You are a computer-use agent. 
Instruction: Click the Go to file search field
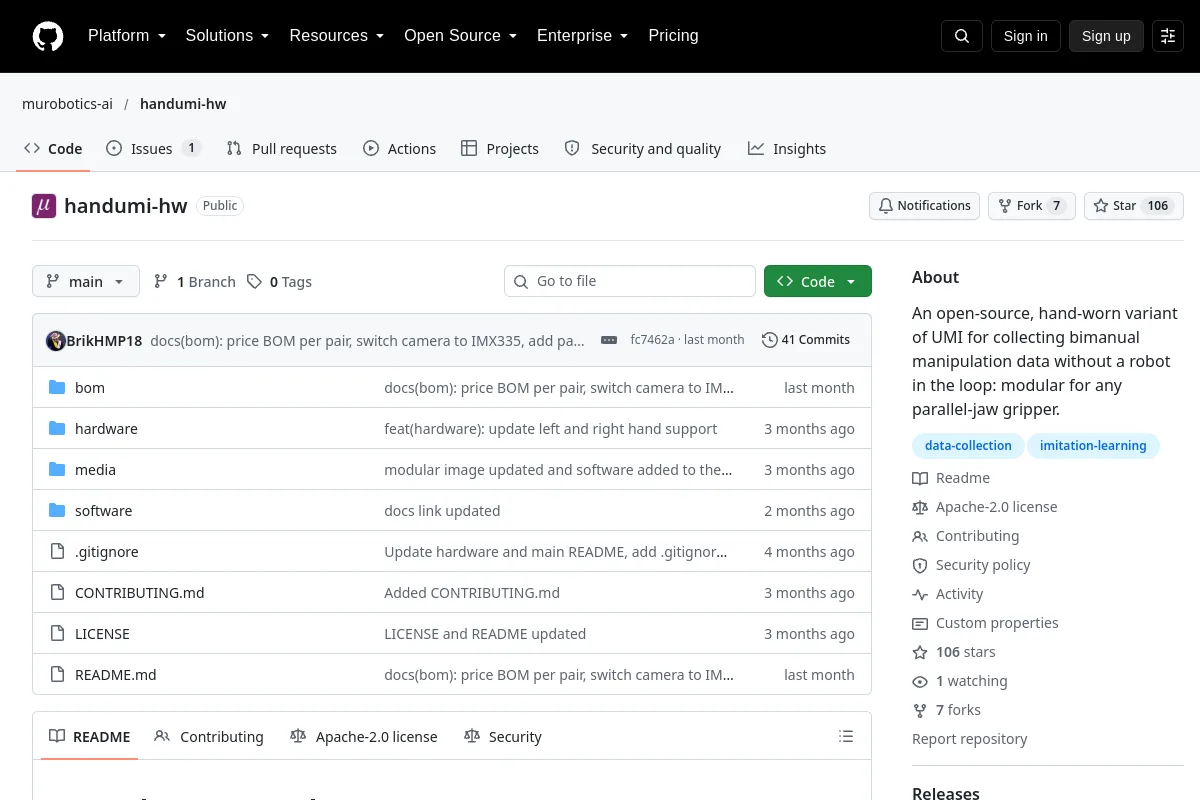pyautogui.click(x=630, y=281)
